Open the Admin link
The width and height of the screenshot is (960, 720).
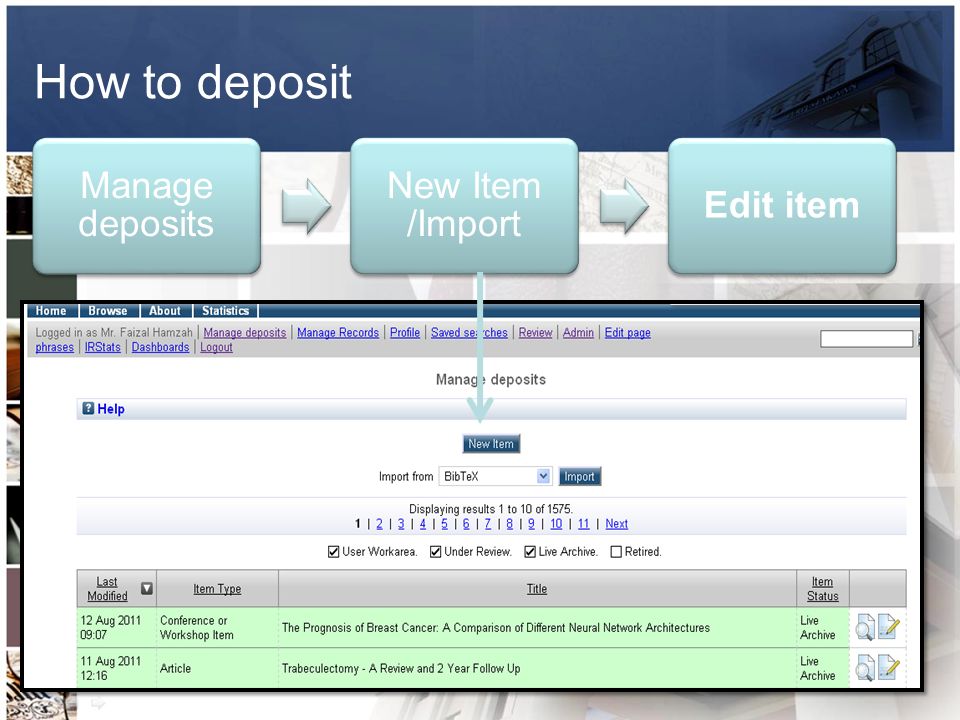click(x=579, y=332)
